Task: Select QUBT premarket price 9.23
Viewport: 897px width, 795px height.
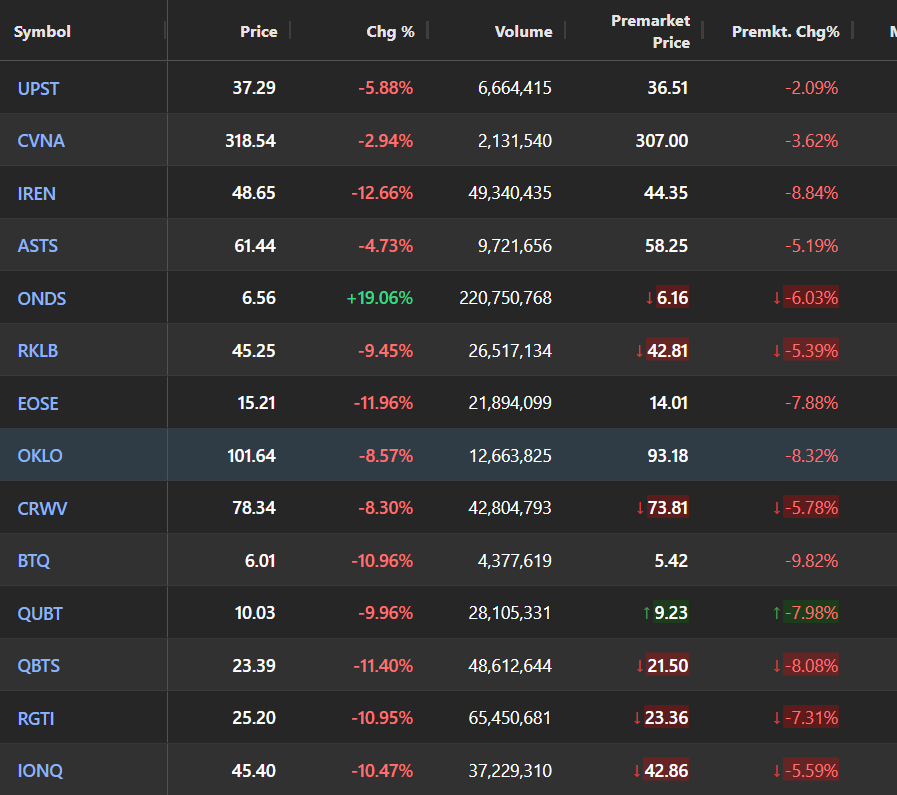Action: [670, 613]
